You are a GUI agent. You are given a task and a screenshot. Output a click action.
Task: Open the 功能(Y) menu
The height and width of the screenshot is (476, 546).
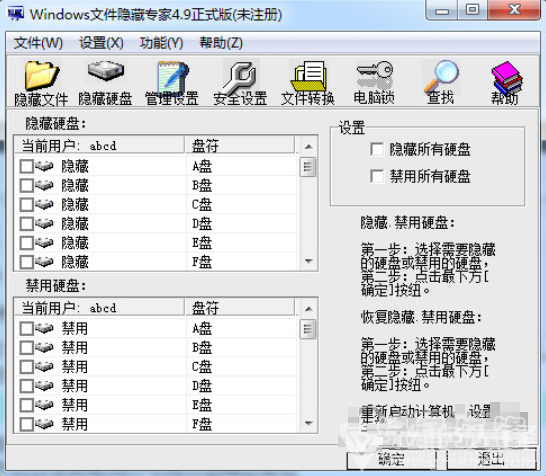click(161, 43)
